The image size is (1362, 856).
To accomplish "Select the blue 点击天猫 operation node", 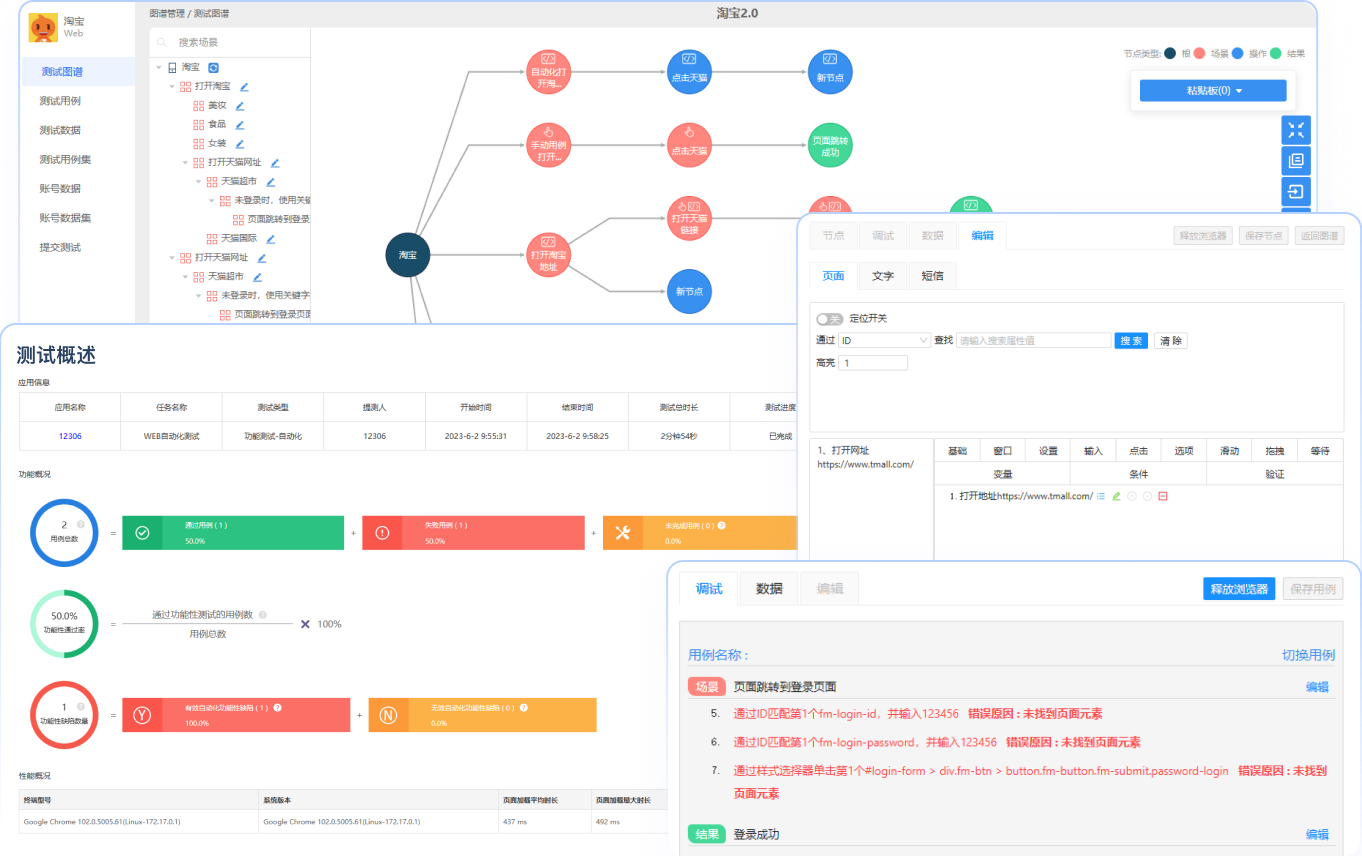I will click(x=689, y=72).
